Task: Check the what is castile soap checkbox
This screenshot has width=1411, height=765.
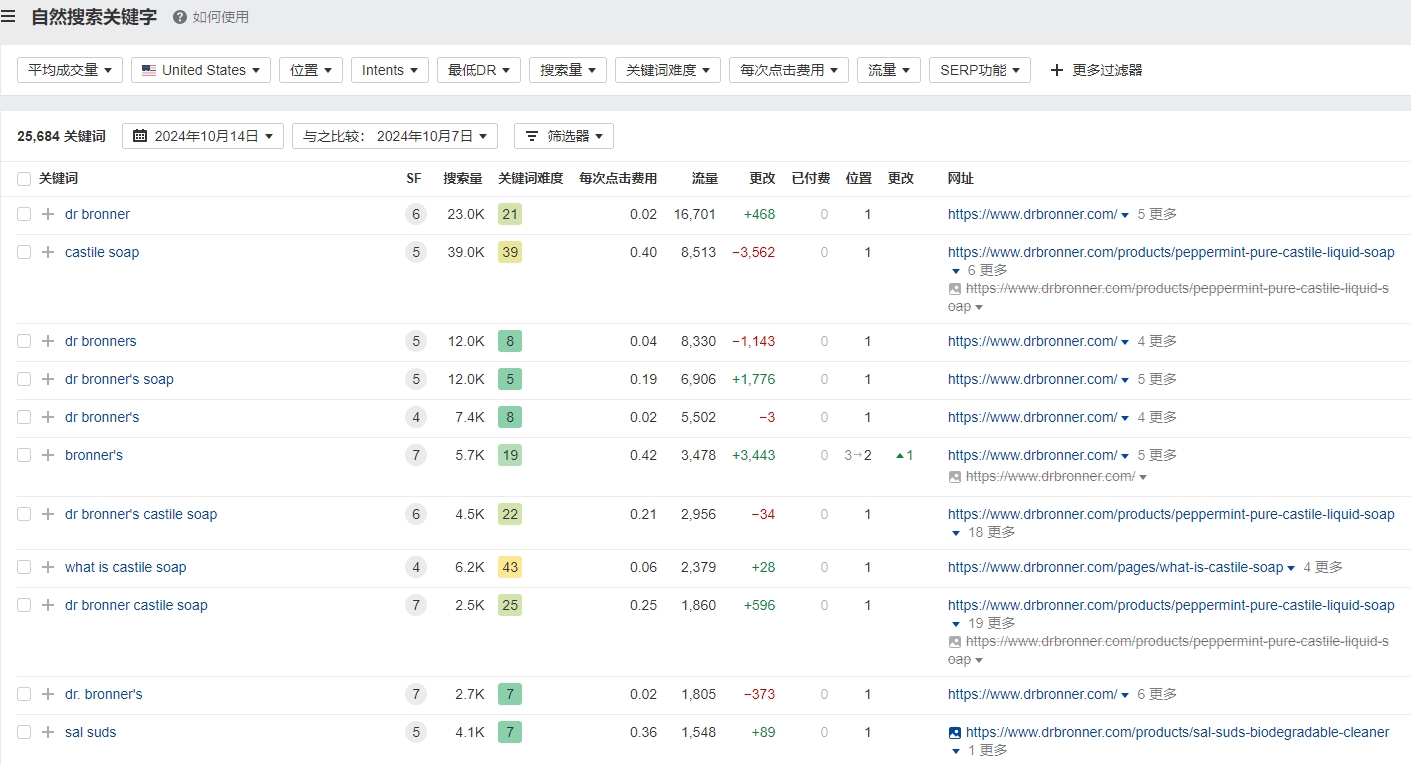Action: (24, 567)
